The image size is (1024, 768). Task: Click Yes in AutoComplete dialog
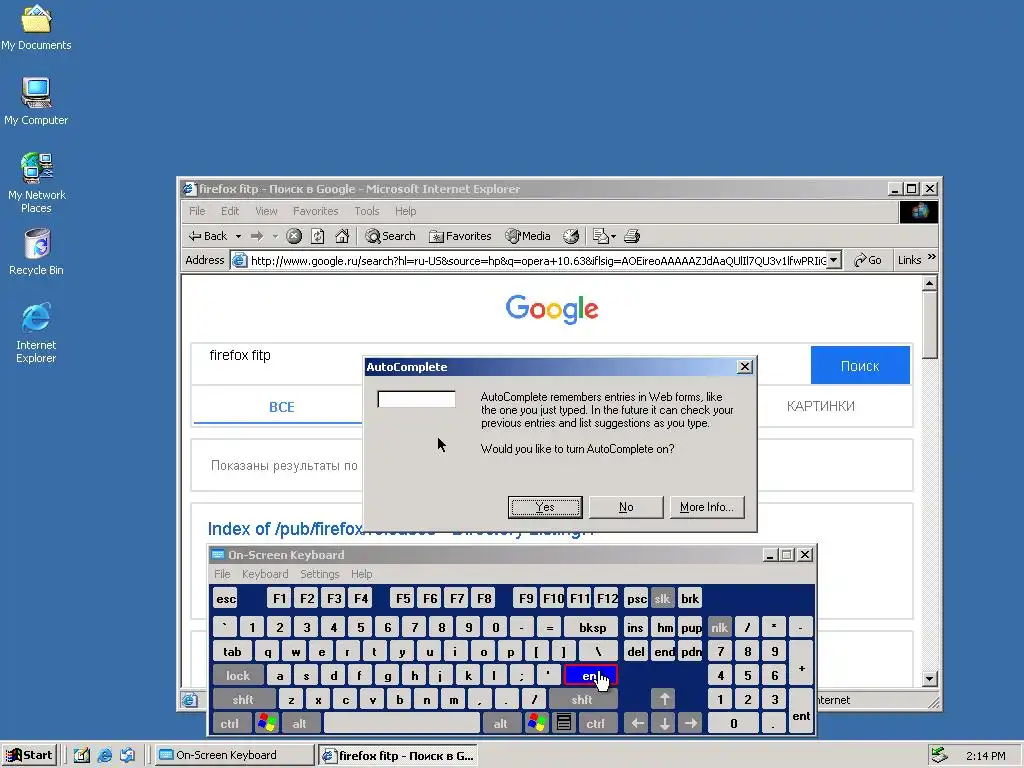[545, 507]
